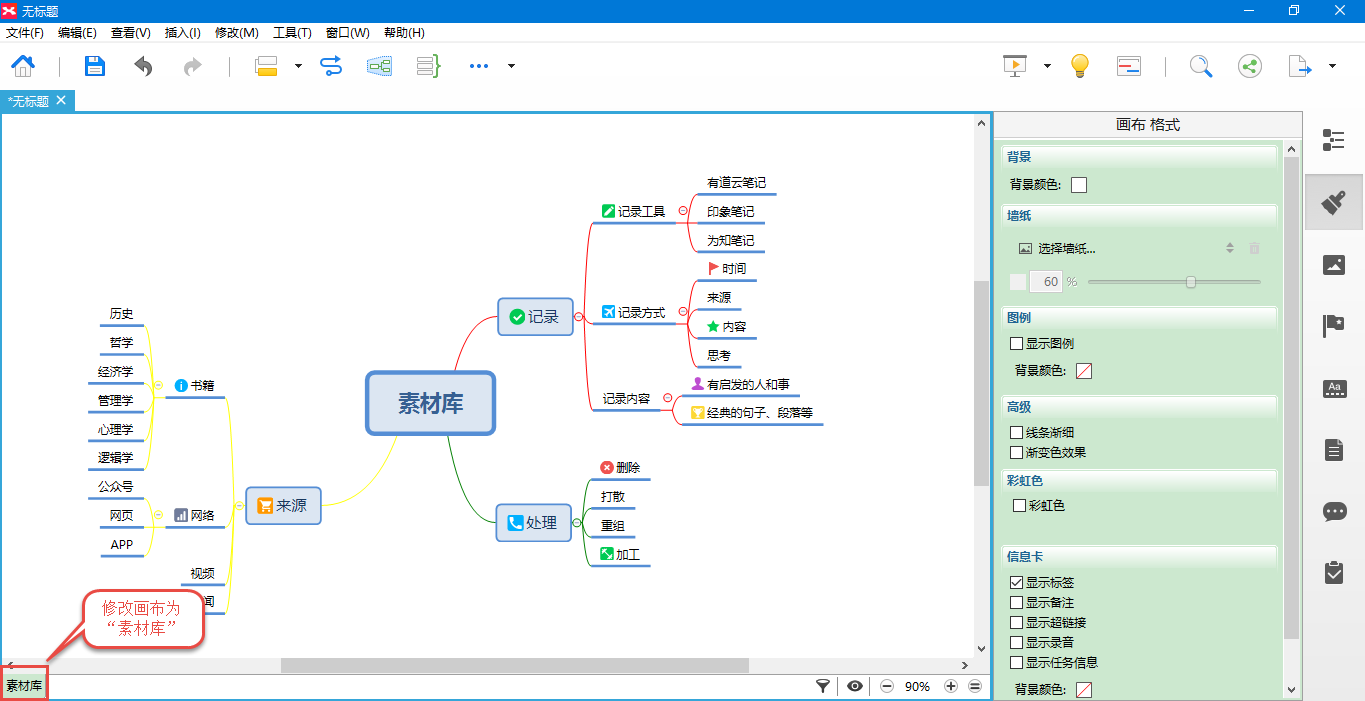
Task: Click the Undo arrow icon
Action: point(144,67)
